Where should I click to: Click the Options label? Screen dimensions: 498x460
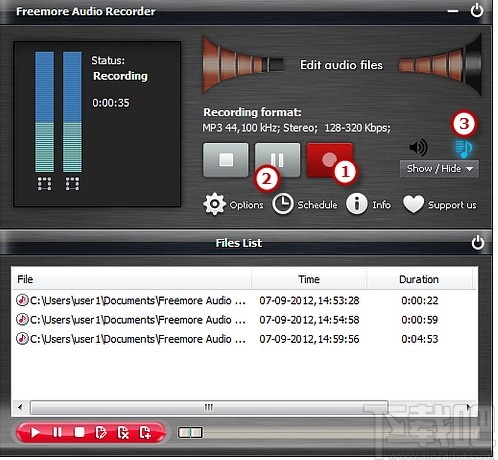(246, 205)
